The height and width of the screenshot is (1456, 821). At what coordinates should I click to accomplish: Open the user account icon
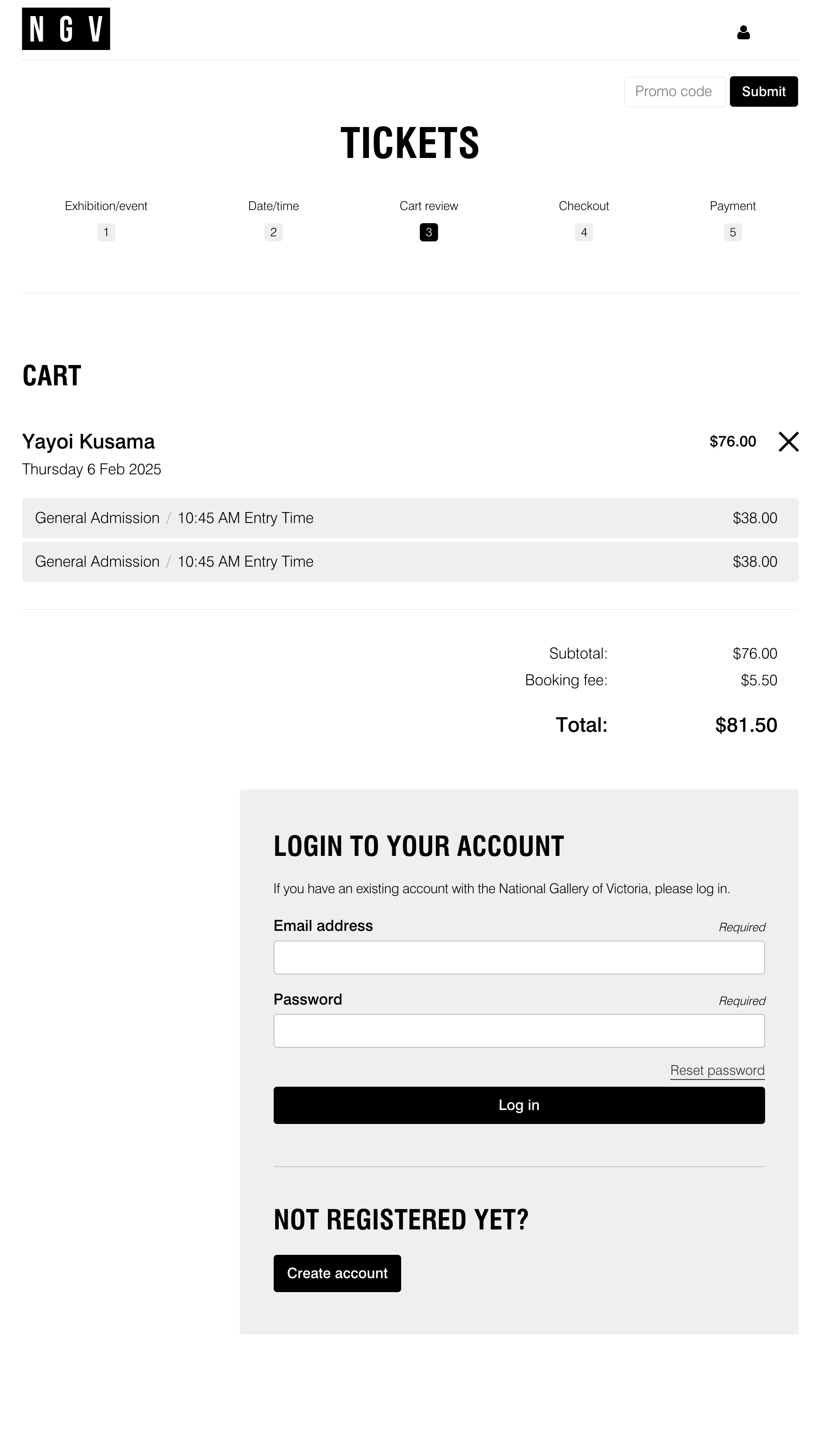[x=743, y=33]
